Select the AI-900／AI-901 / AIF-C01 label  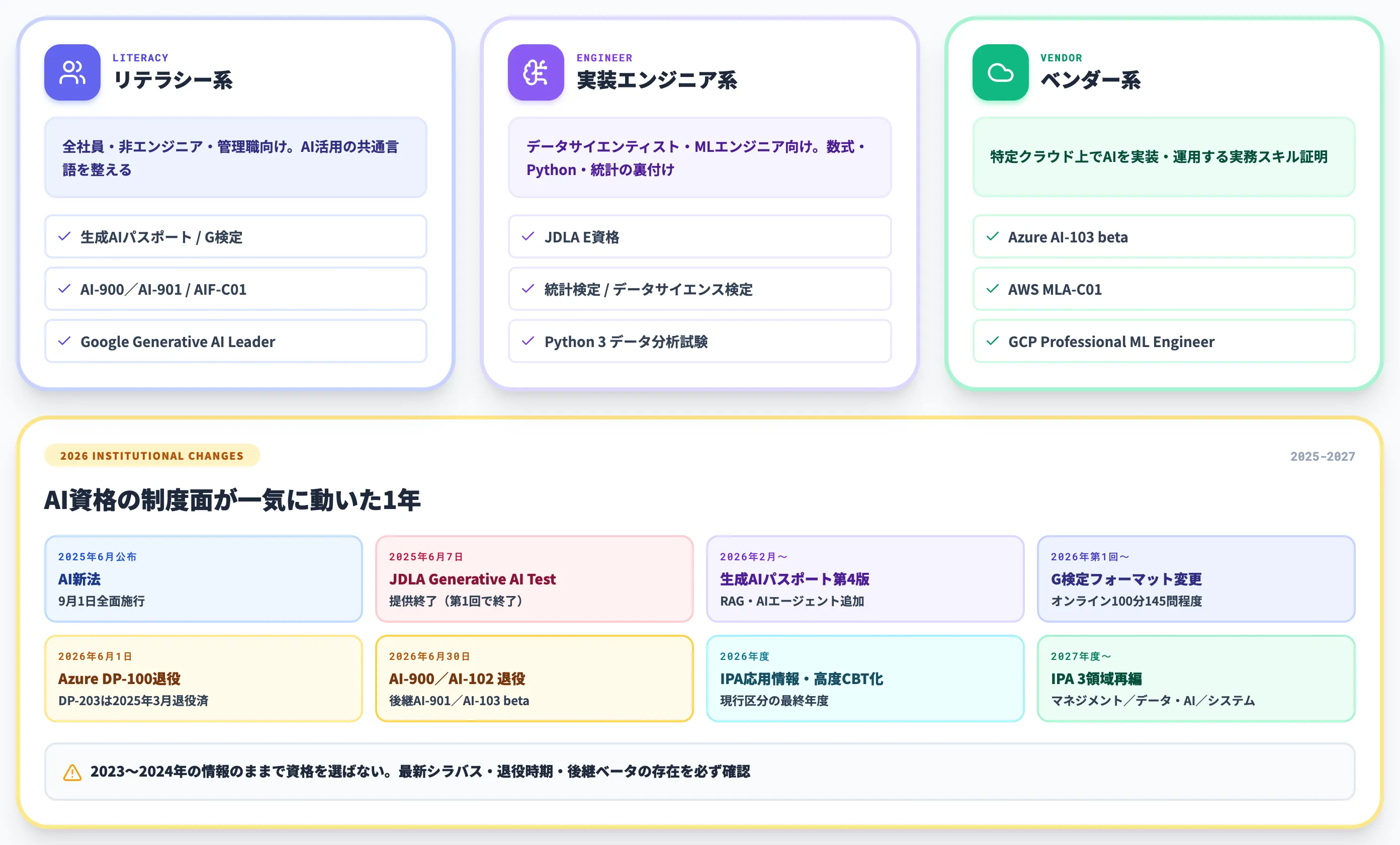click(x=163, y=289)
